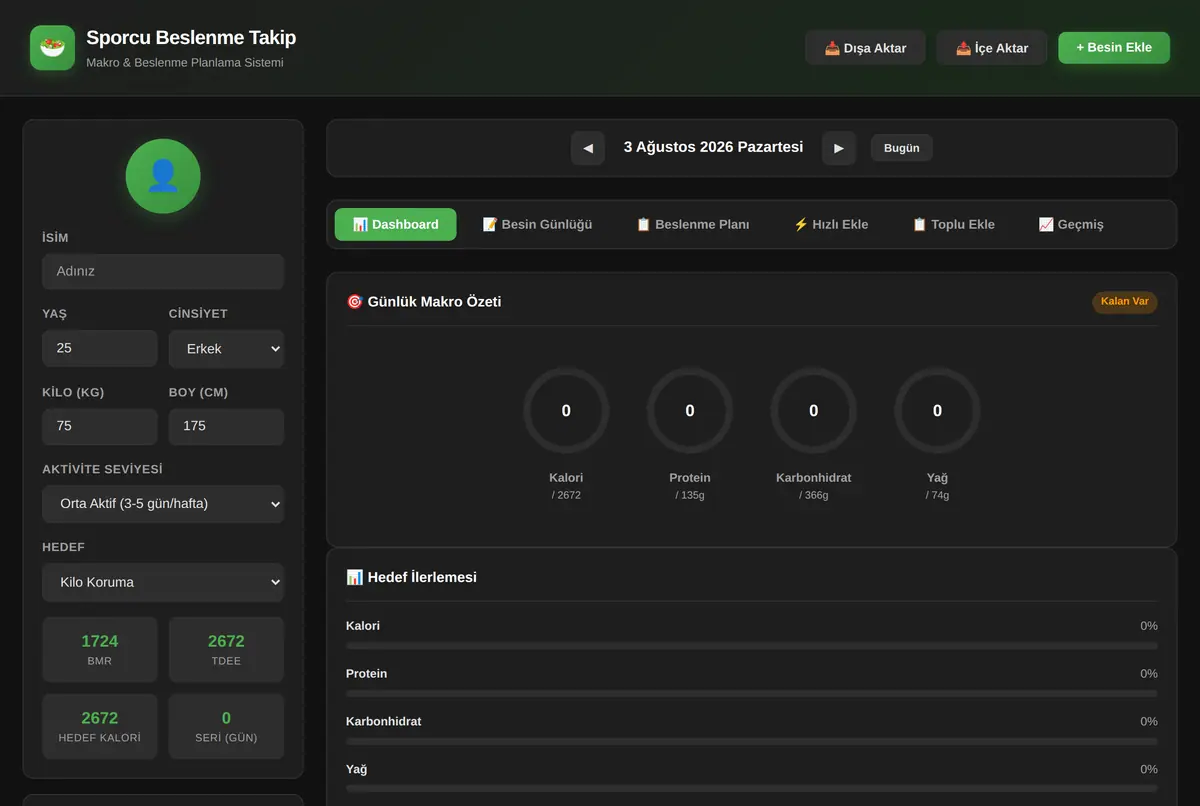Image resolution: width=1200 pixels, height=806 pixels.
Task: Click the Karbonhidrat progress bar
Action: 752,742
